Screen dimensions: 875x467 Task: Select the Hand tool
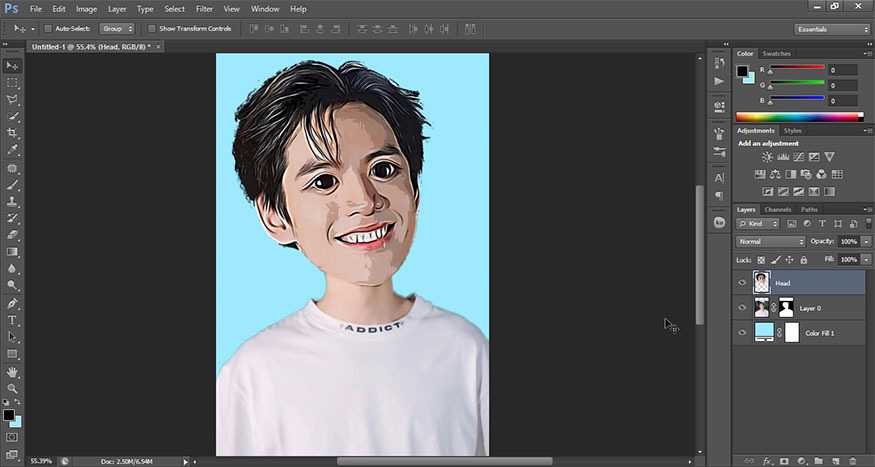[x=13, y=371]
